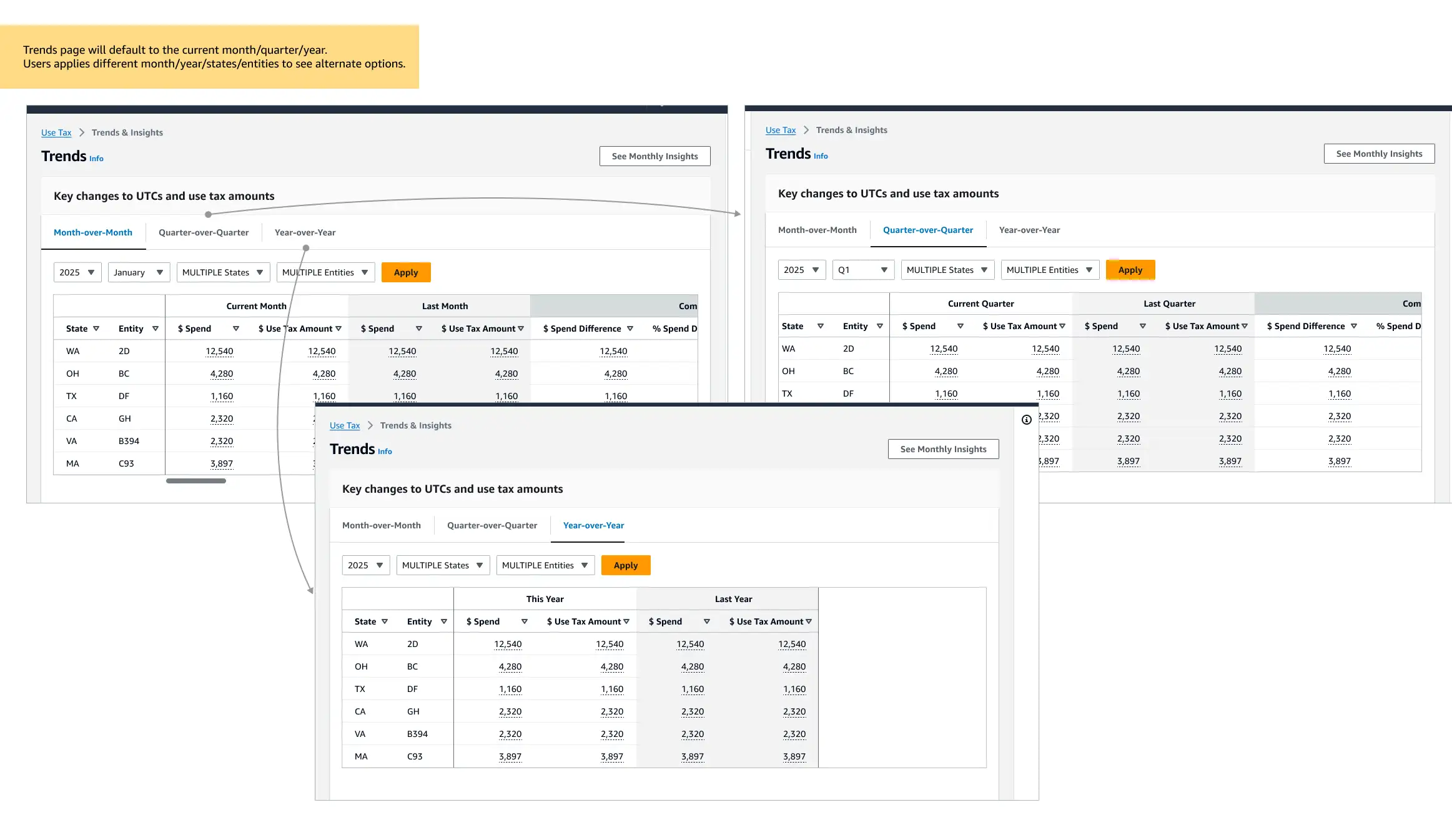This screenshot has height=840, width=1452.
Task: Click Entity column sort icon in Year-over-Year table
Action: 444,621
